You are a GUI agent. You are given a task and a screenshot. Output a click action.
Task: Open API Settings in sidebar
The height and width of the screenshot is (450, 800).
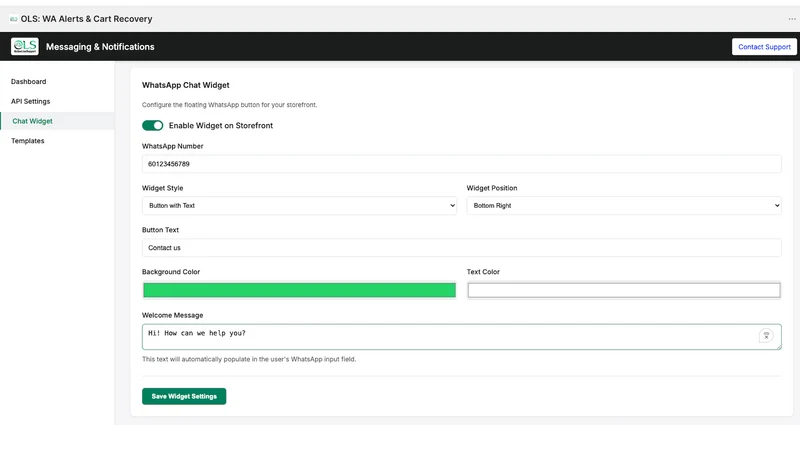(31, 102)
